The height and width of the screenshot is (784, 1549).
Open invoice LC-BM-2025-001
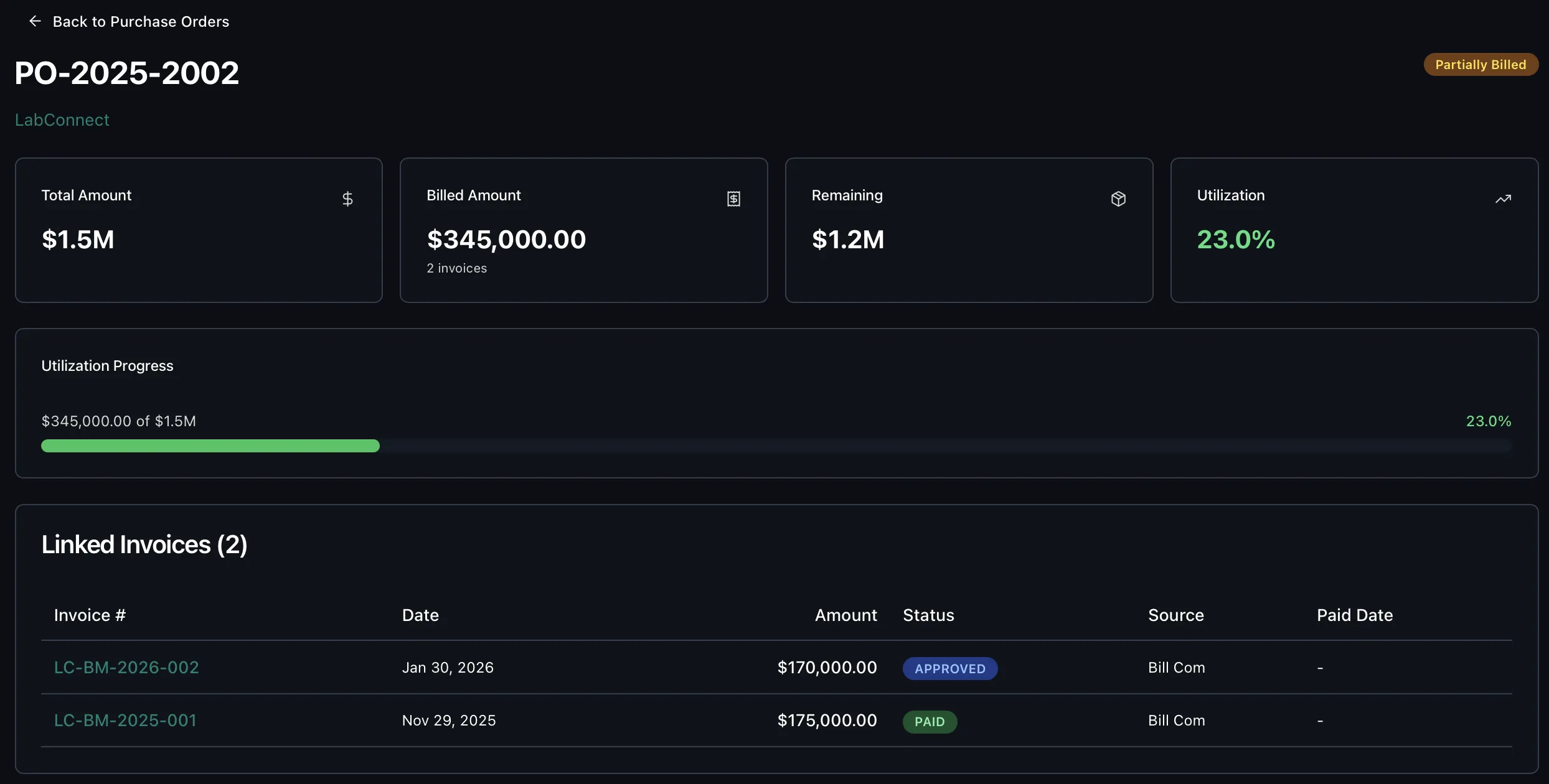[x=125, y=720]
